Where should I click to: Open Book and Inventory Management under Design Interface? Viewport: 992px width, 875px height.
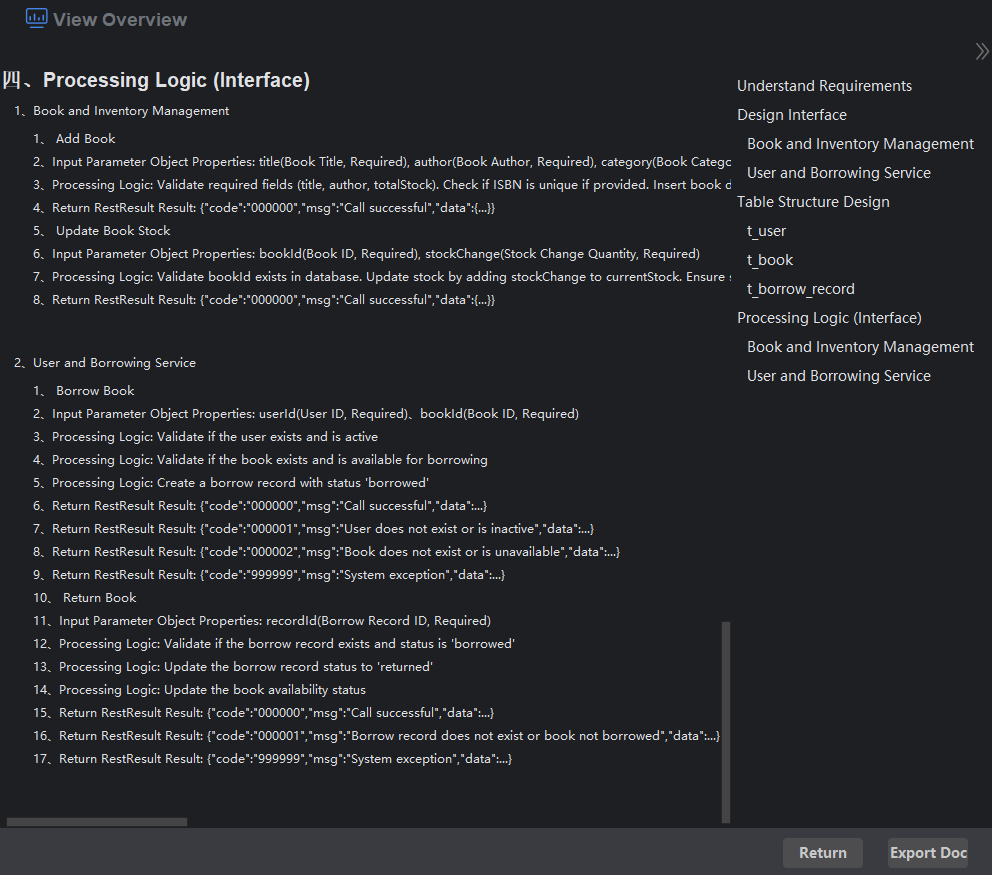click(860, 144)
